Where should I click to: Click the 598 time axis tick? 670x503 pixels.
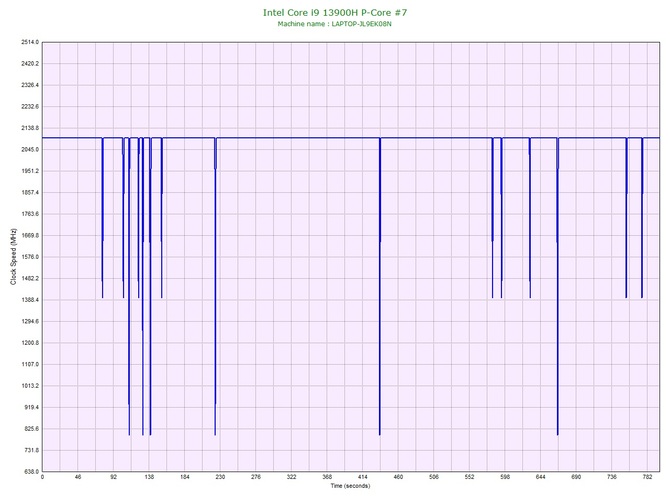[x=505, y=477]
